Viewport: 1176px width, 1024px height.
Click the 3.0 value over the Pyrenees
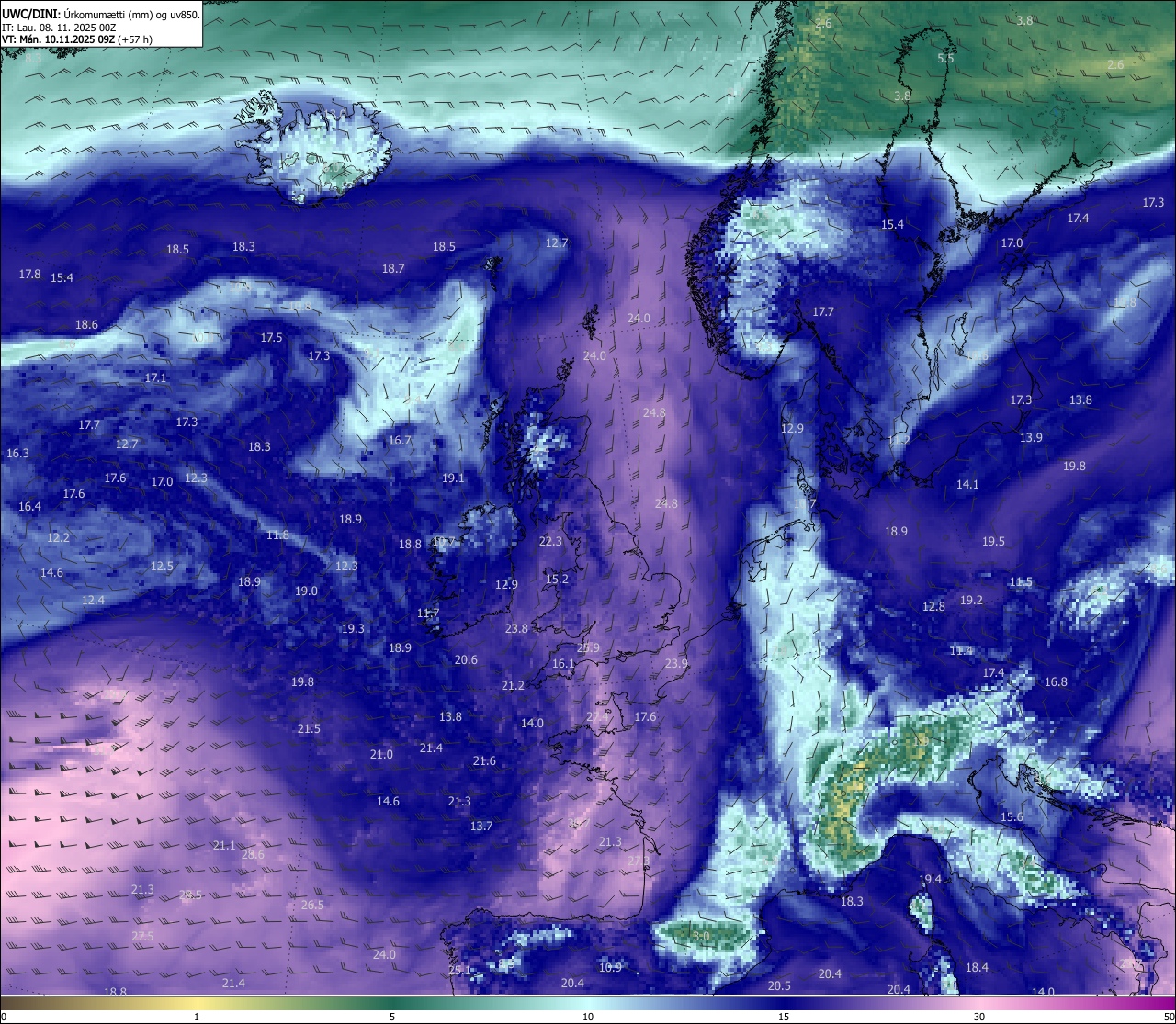point(701,937)
